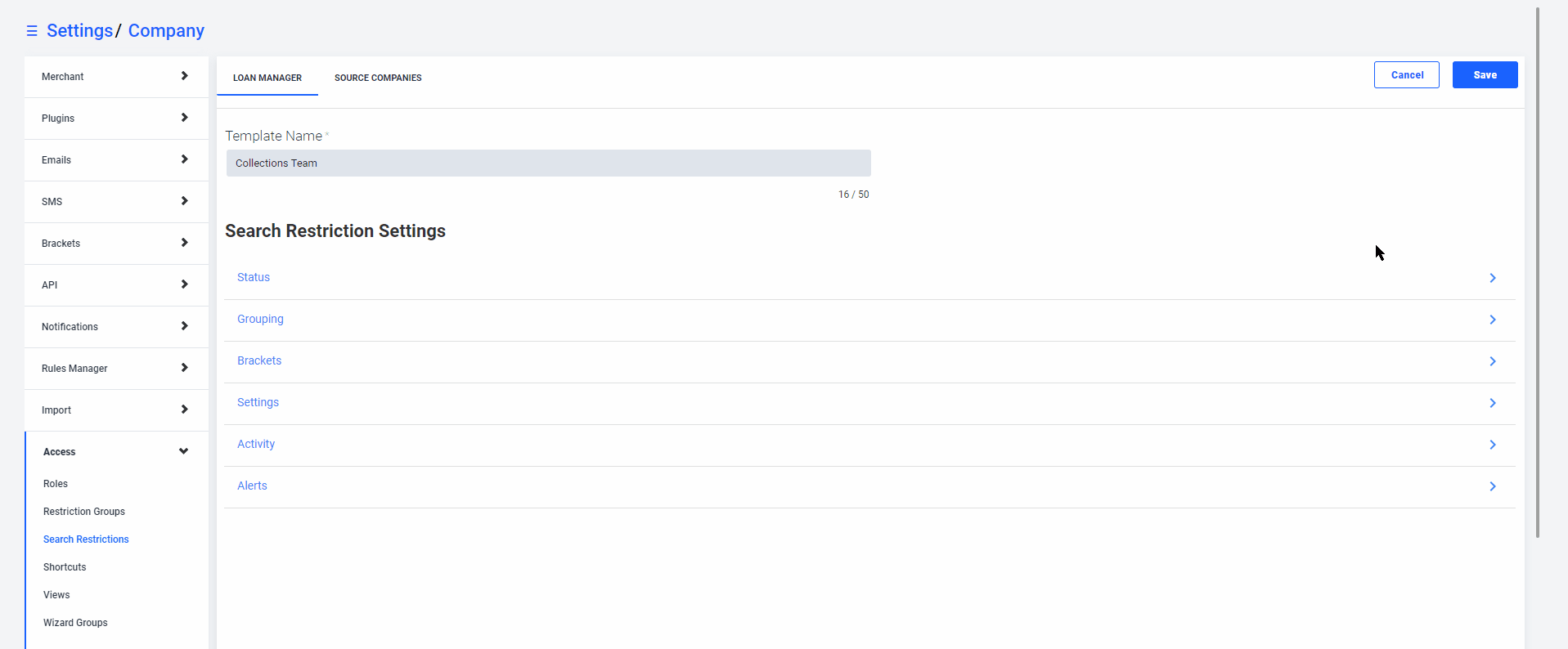Open Plugins in the sidebar
This screenshot has height=649, width=1568.
tap(116, 119)
